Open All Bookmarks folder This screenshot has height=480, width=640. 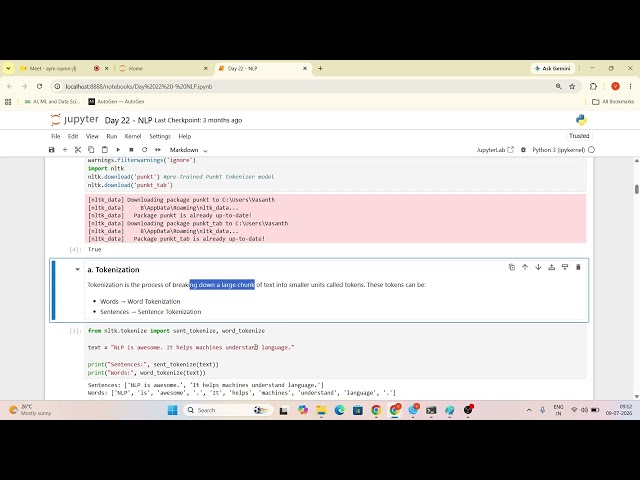point(613,102)
